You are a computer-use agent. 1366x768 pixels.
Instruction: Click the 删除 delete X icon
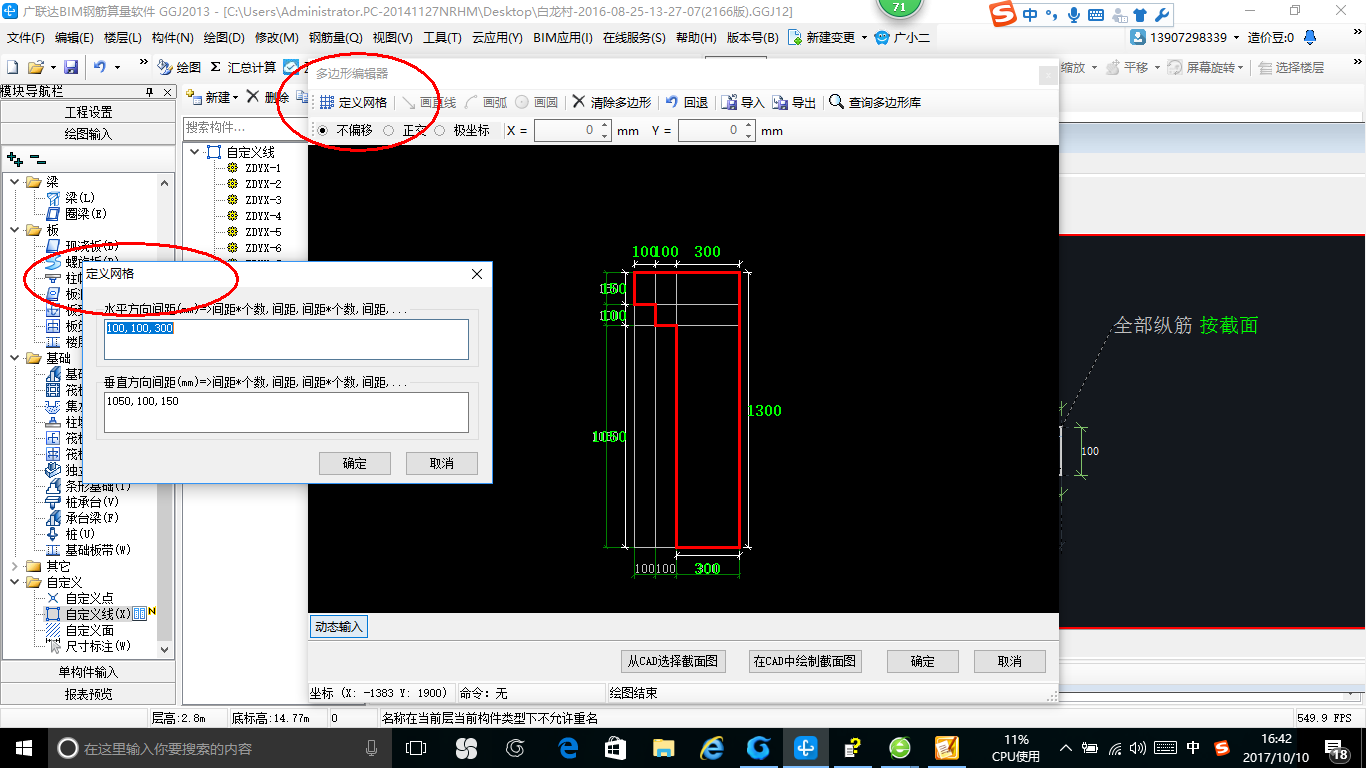(253, 97)
